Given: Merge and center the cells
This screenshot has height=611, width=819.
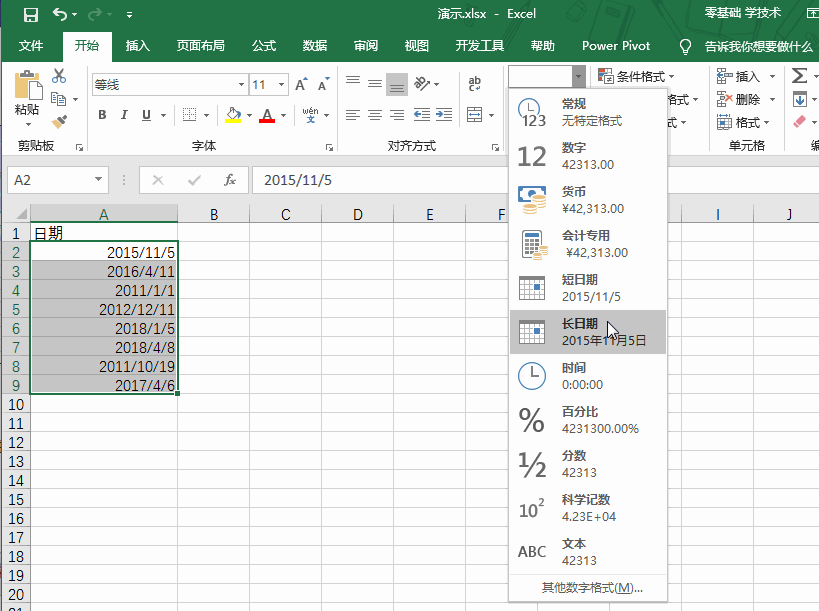Looking at the screenshot, I should (474, 115).
